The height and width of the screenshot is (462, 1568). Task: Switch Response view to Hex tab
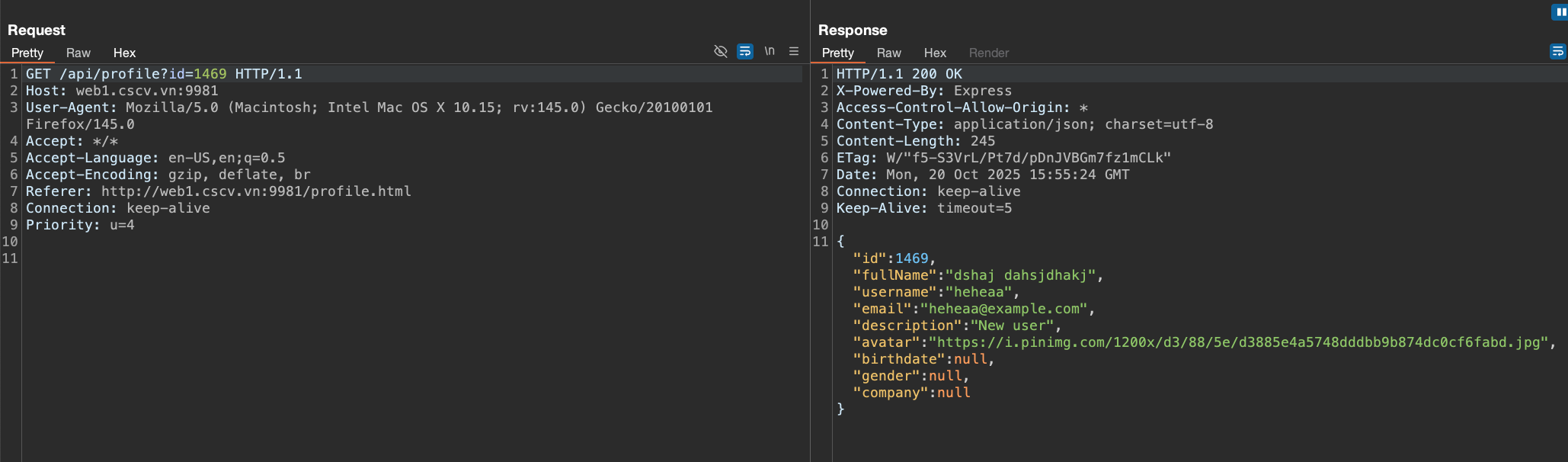click(x=935, y=53)
